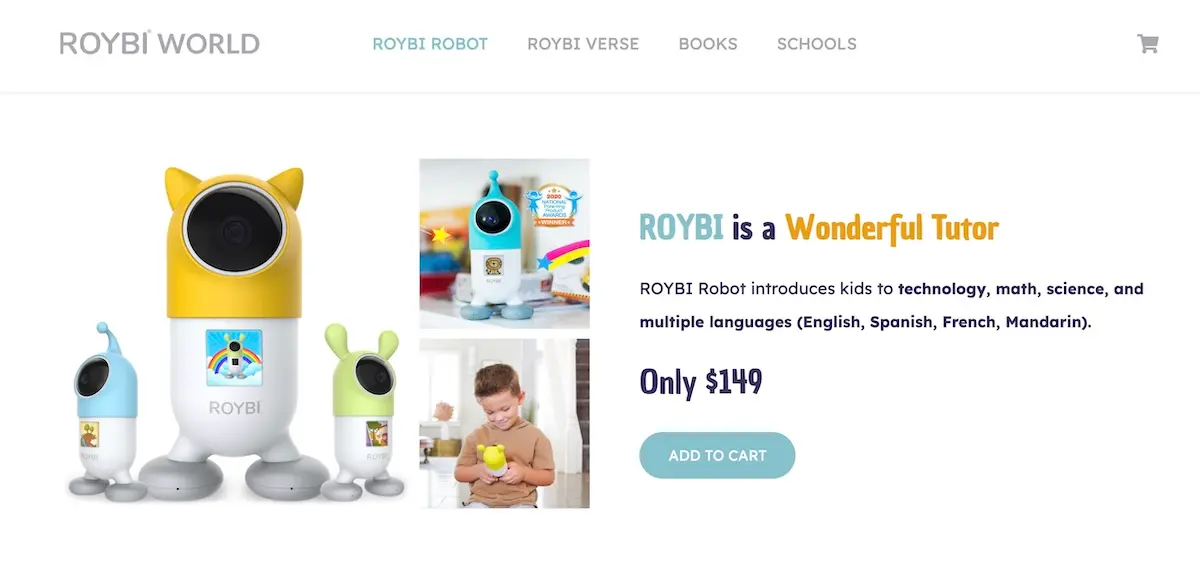Image resolution: width=1200 pixels, height=577 pixels.
Task: Click the rainbow screen on yellow robot
Action: click(x=234, y=358)
